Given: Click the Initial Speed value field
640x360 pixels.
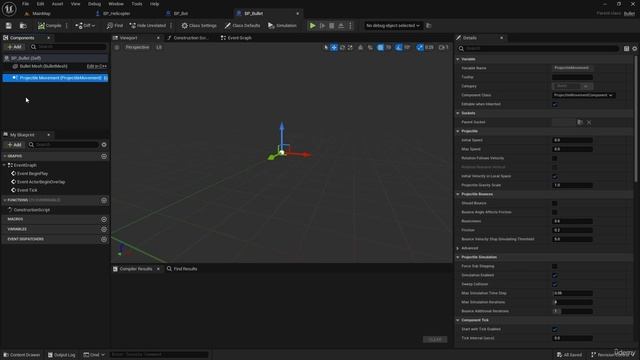Looking at the screenshot, I should pos(572,140).
